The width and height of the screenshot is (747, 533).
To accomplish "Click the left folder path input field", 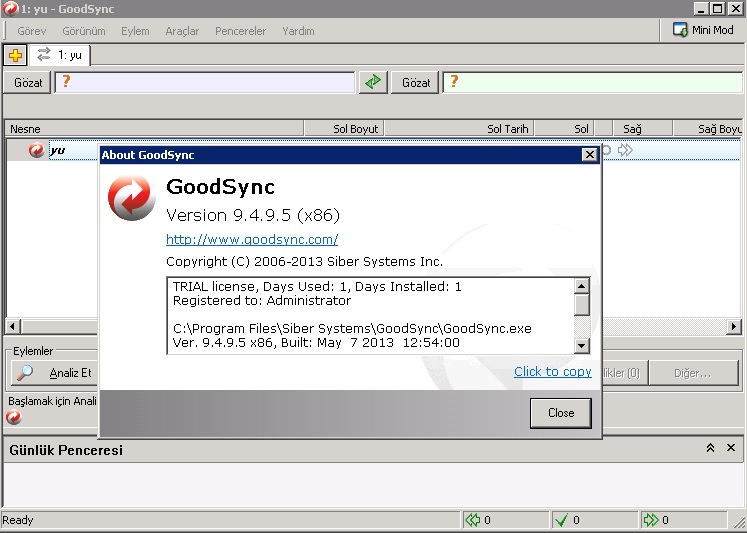I will click(x=205, y=82).
